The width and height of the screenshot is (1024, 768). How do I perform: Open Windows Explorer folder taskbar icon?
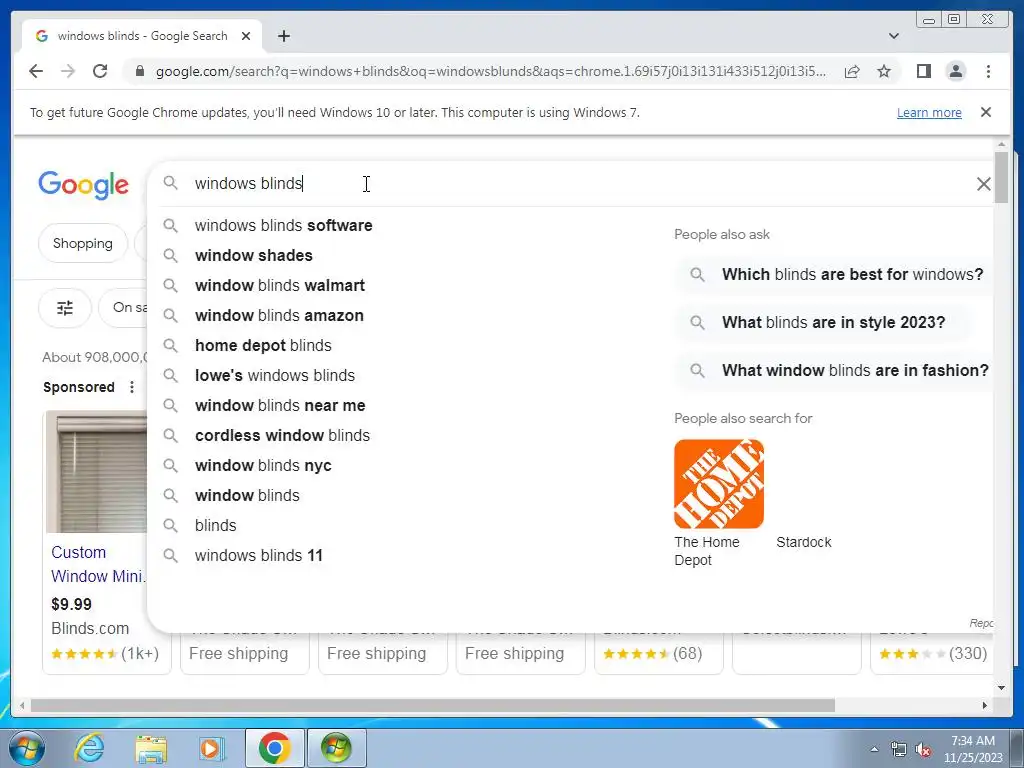151,748
